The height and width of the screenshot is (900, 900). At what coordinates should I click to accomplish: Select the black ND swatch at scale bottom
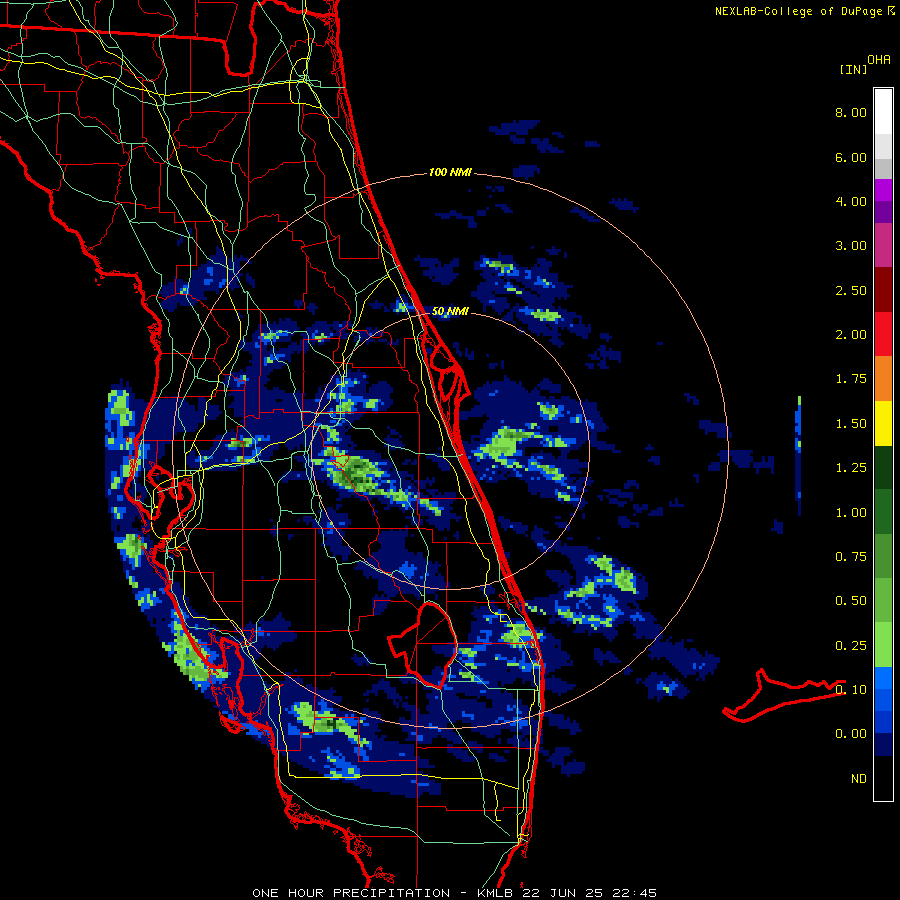(x=883, y=778)
